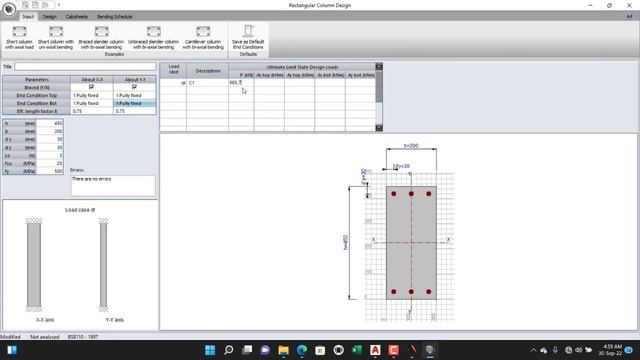Click the Mx bot cell for load case C1

(330, 83)
